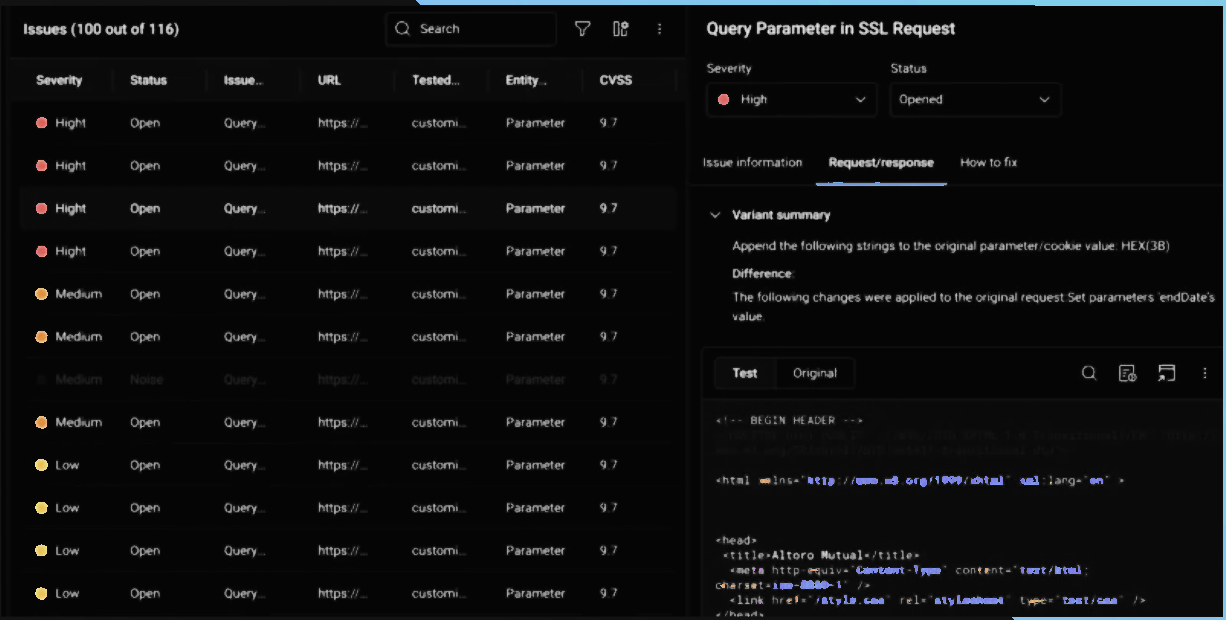Screen dimensions: 1226x620
Task: Open the column layout settings icon
Action: click(x=620, y=29)
